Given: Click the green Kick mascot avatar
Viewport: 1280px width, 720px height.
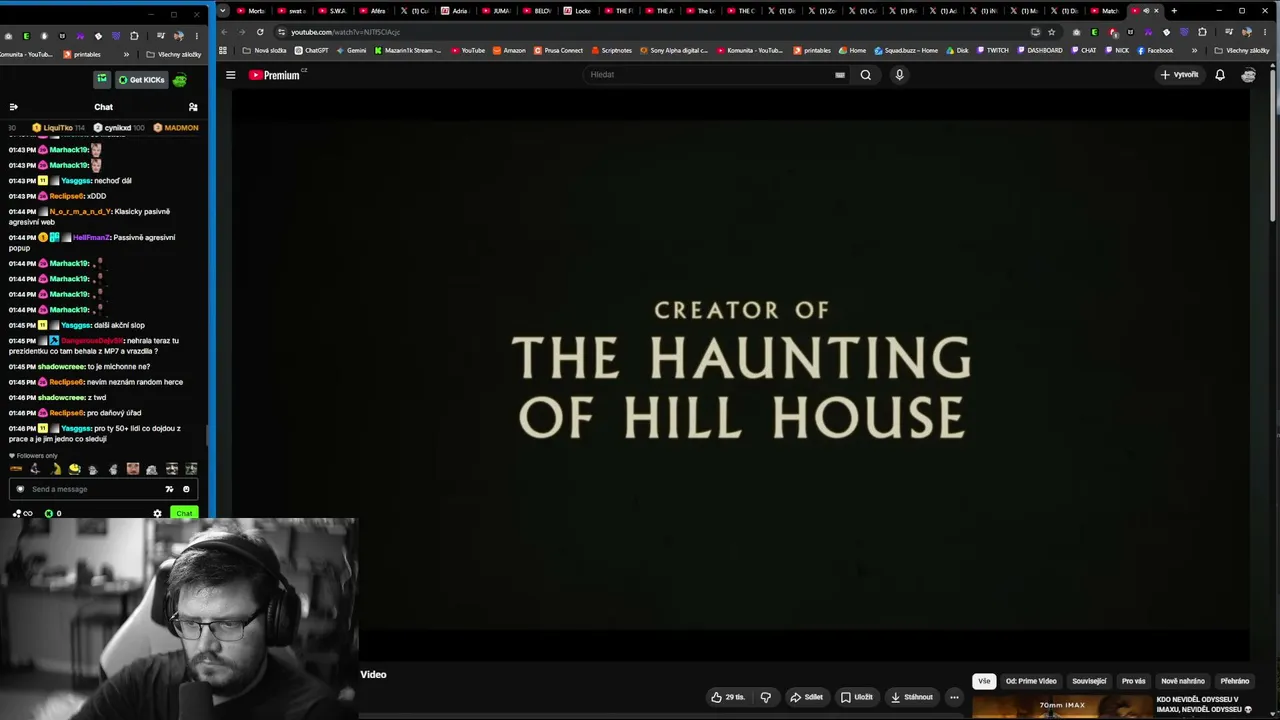Looking at the screenshot, I should [179, 80].
